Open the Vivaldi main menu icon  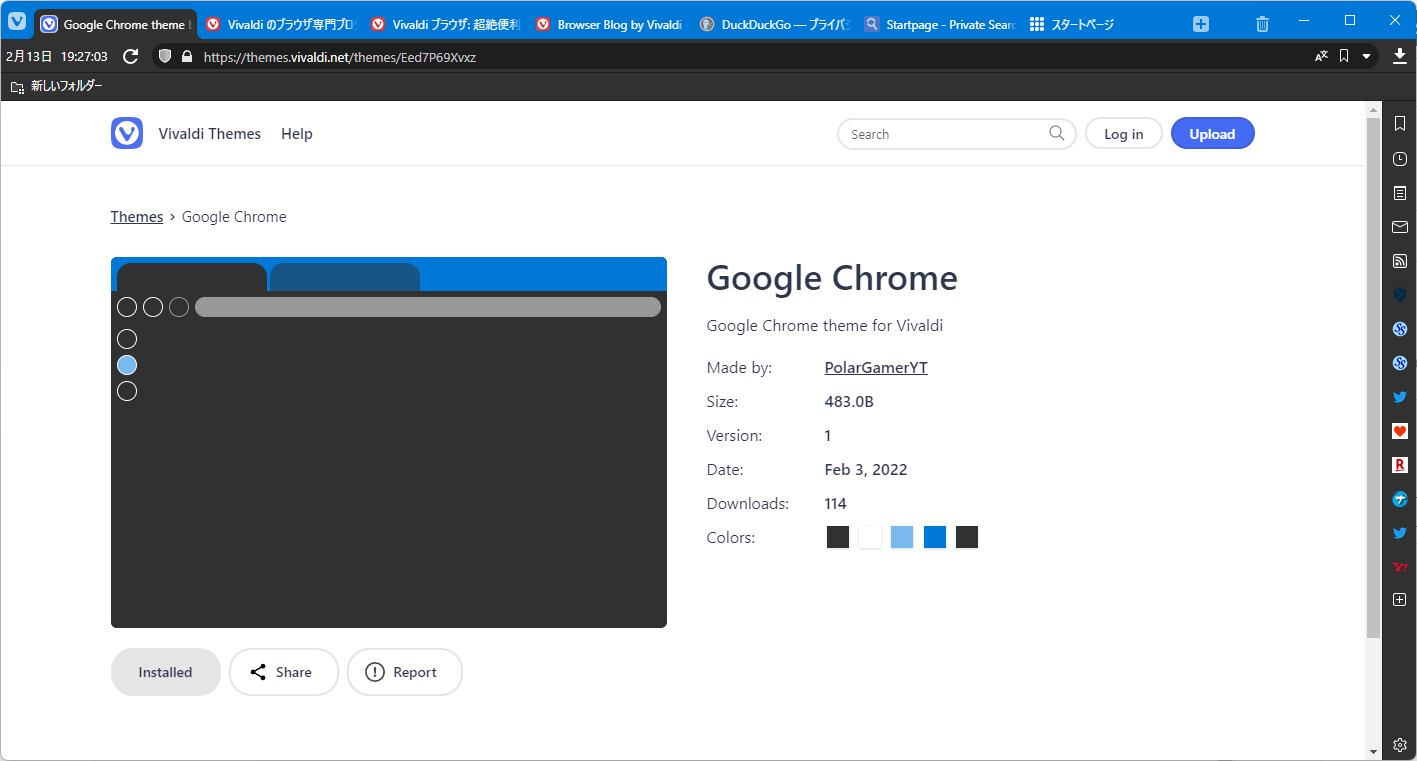click(x=17, y=21)
